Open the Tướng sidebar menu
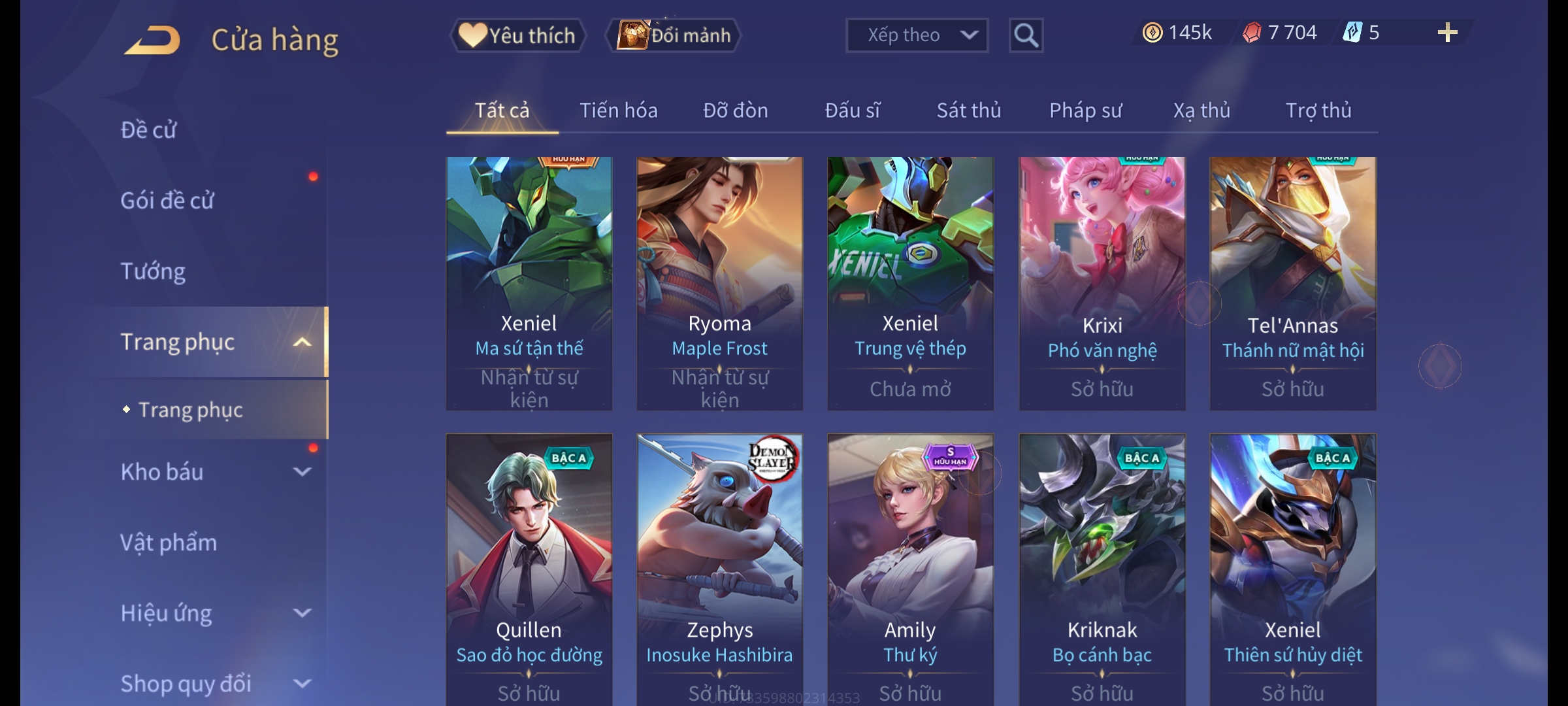 tap(153, 271)
